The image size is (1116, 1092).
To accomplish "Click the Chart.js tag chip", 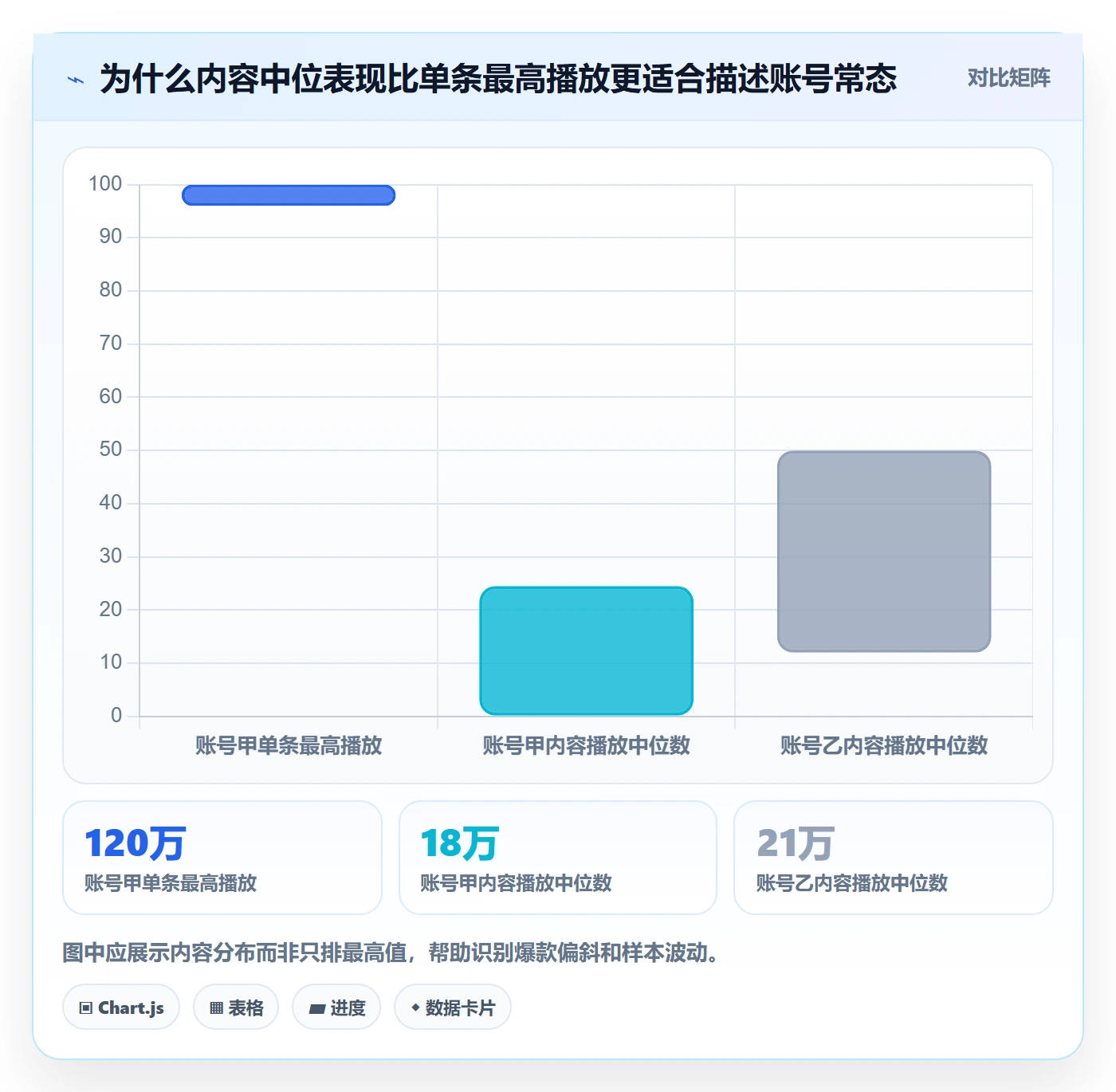I will (x=121, y=1008).
